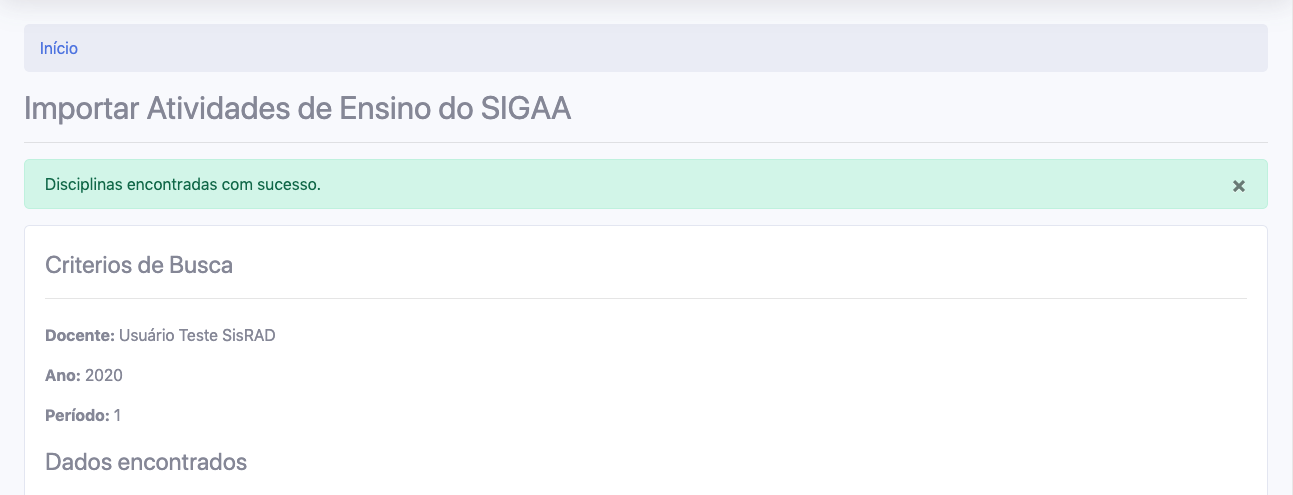Click the 'Usuário Teste SisRAD' value
The width and height of the screenshot is (1293, 495).
pos(197,336)
